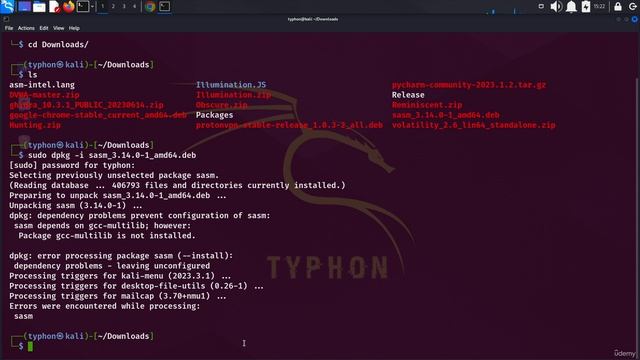Click the panel clock 15:22

coord(599,7)
